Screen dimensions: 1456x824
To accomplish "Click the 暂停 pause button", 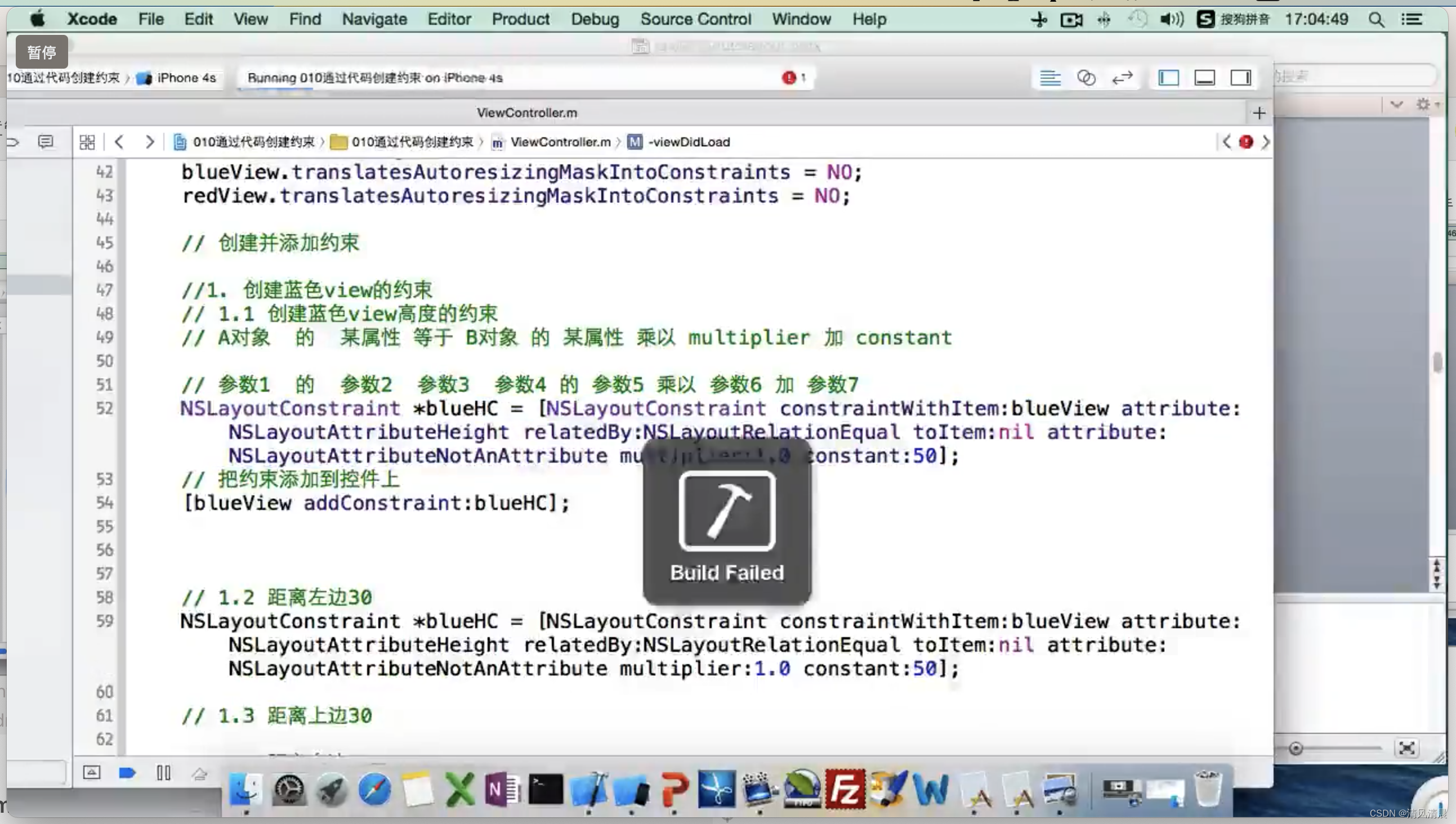I will 42,52.
